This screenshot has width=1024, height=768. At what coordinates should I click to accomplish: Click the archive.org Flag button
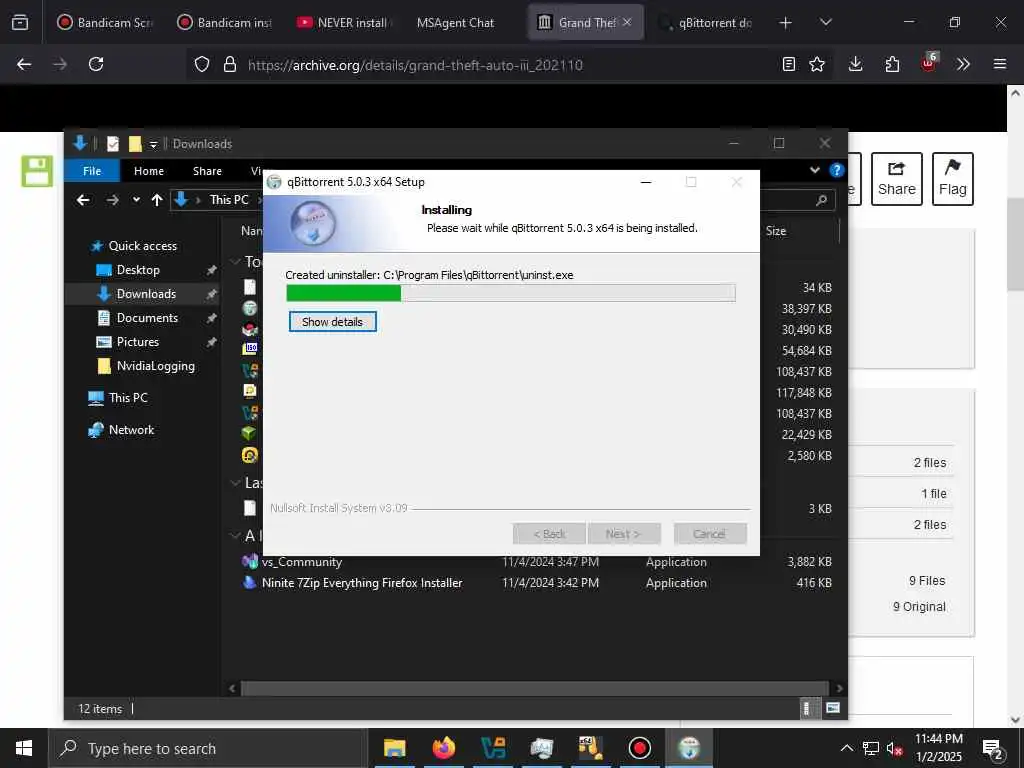[952, 179]
